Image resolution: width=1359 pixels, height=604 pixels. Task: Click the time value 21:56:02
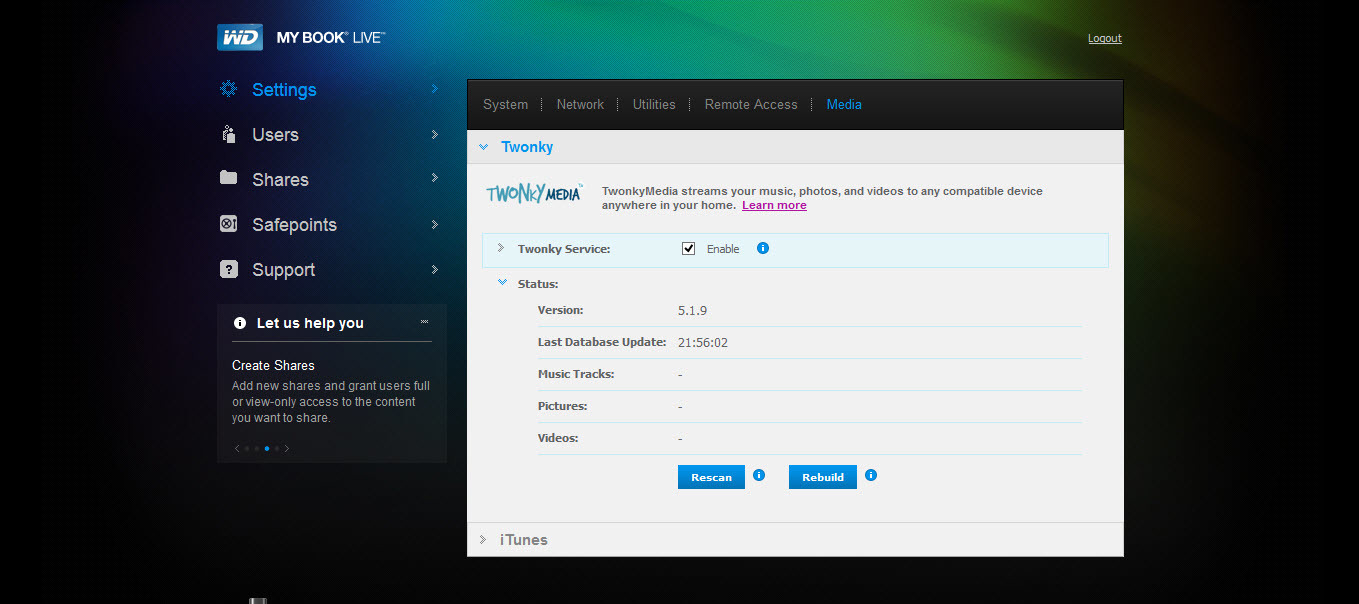coord(703,342)
